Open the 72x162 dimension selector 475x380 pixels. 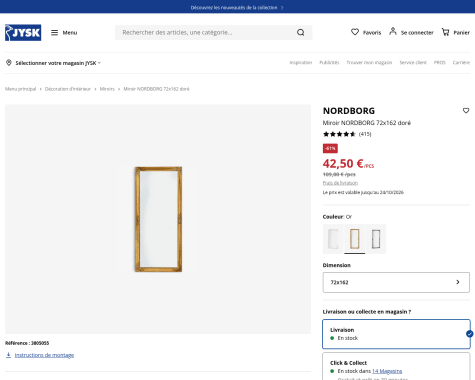[396, 282]
